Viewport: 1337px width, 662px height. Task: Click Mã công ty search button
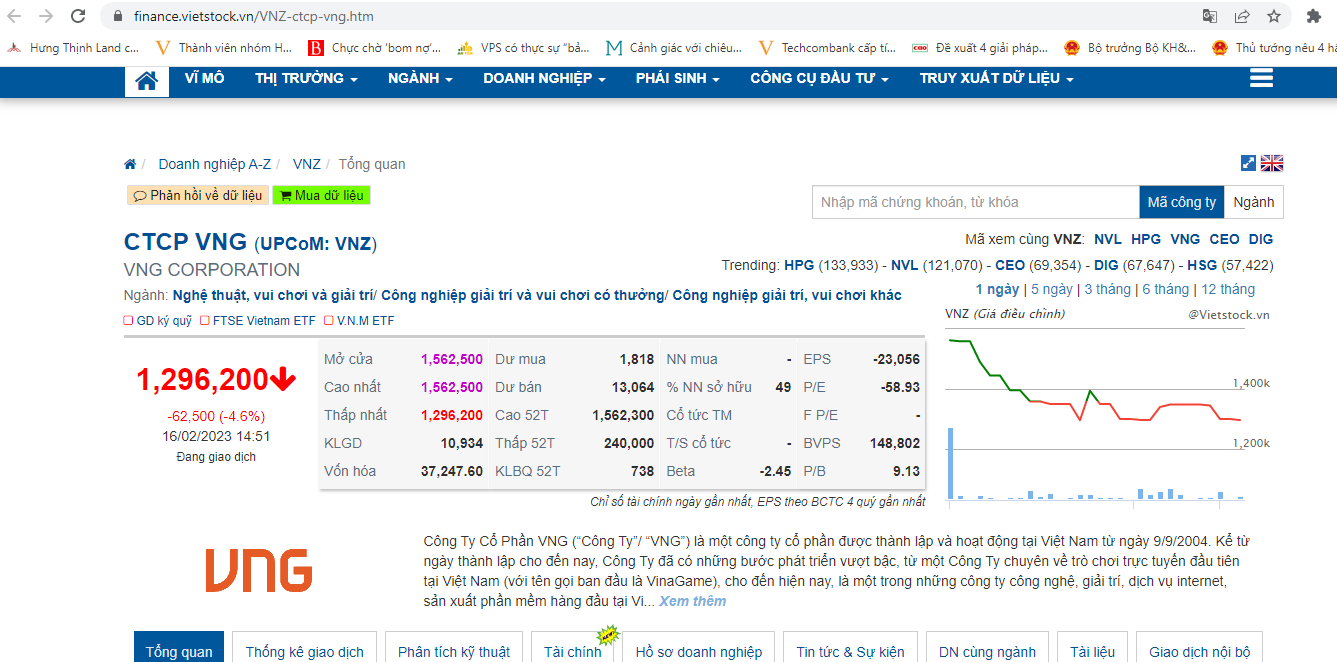1182,202
